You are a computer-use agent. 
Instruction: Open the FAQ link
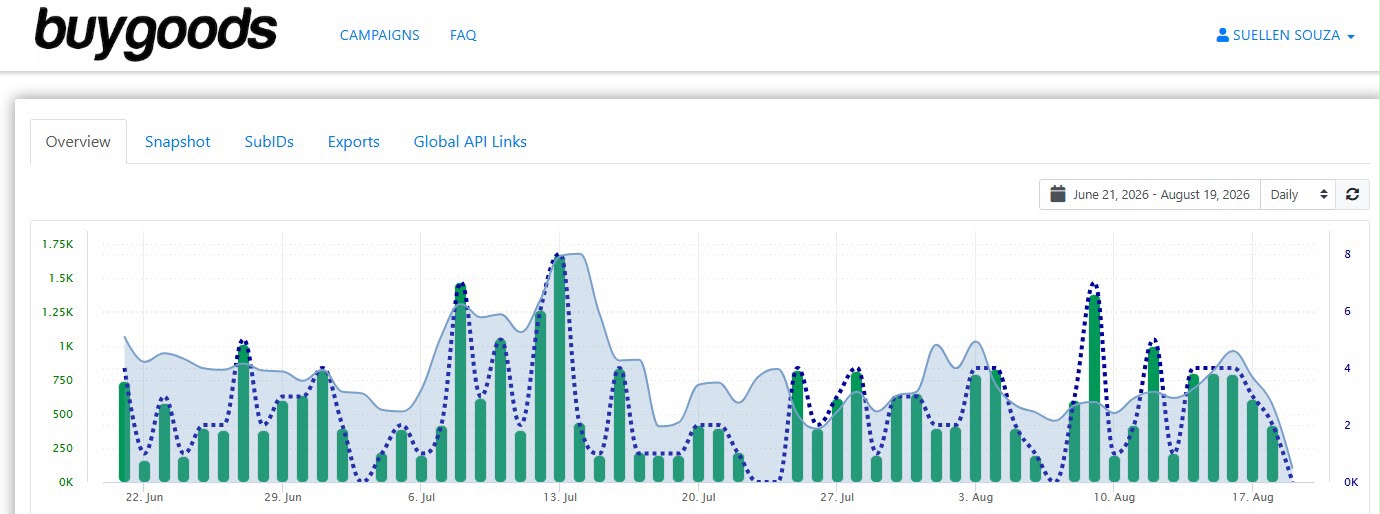[463, 35]
